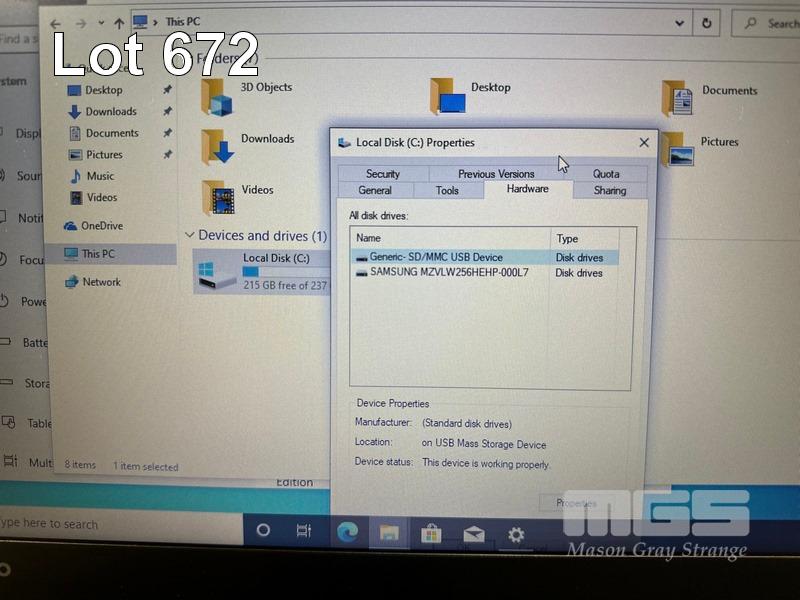Open the Downloads folder in main pane
The image size is (800, 600).
218,146
